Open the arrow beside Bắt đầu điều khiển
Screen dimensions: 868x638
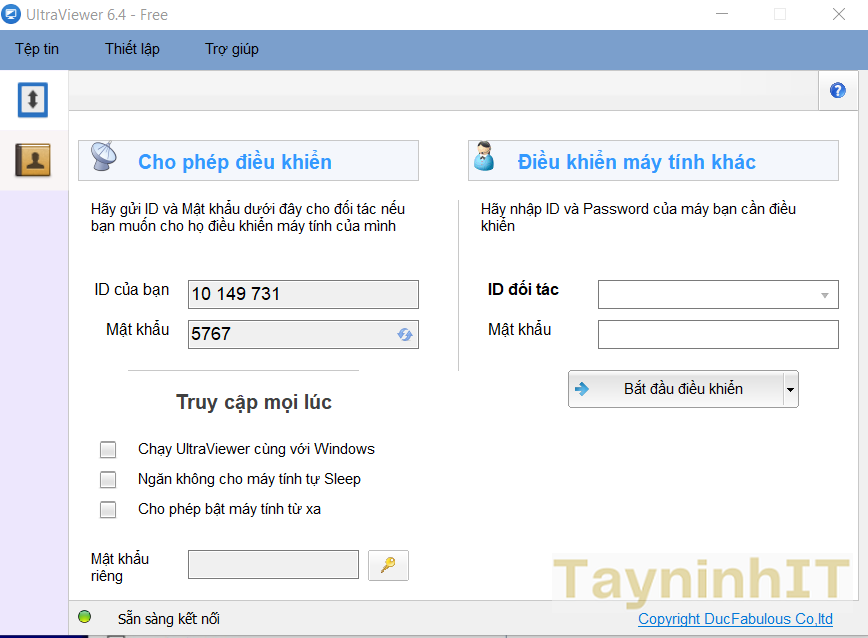(x=791, y=390)
